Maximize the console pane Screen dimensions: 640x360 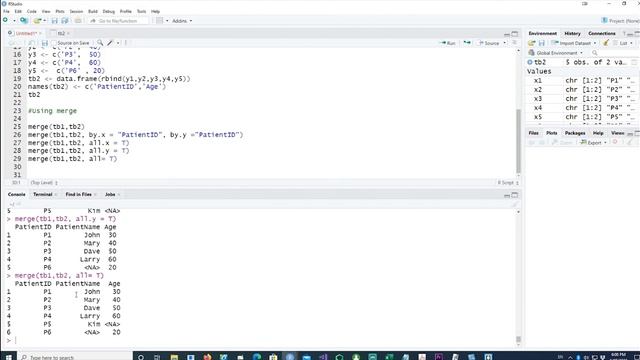click(x=515, y=195)
